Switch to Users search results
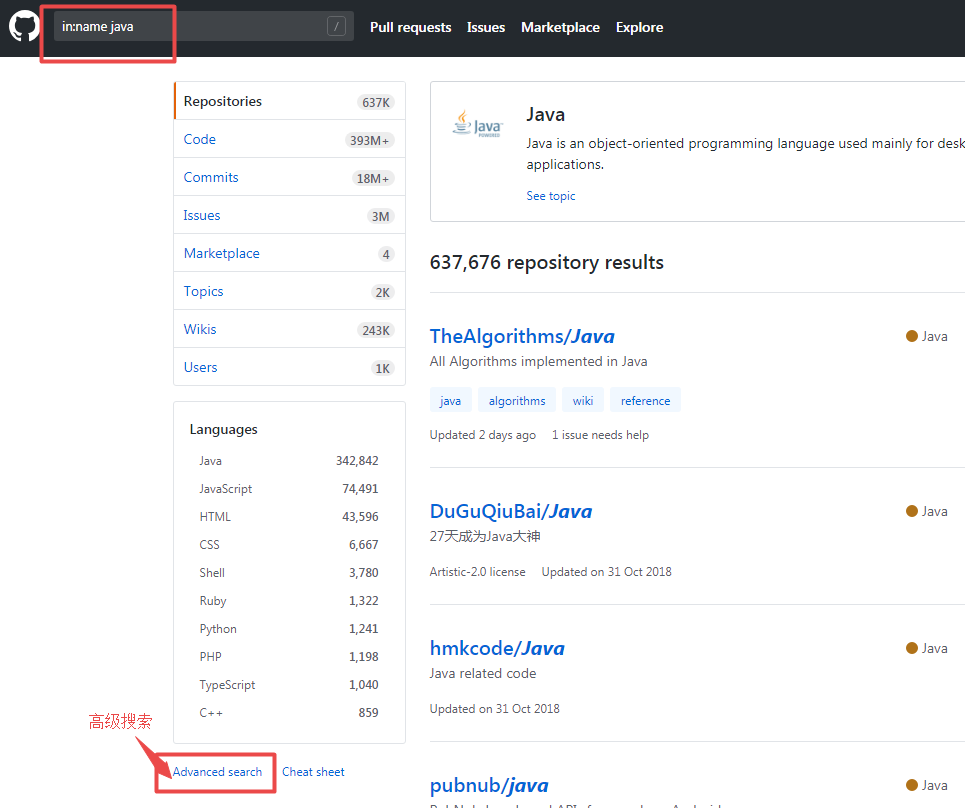This screenshot has width=965, height=808. click(x=289, y=367)
